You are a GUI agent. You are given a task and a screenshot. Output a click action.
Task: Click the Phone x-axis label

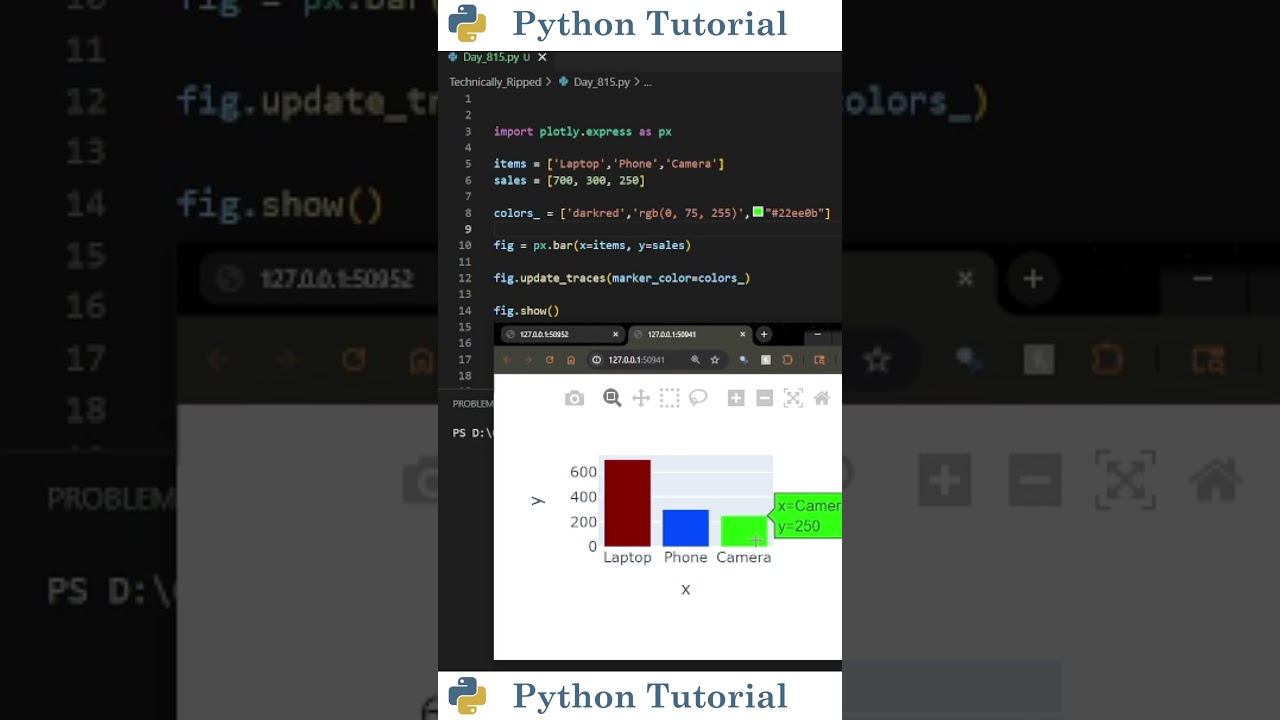pyautogui.click(x=685, y=558)
